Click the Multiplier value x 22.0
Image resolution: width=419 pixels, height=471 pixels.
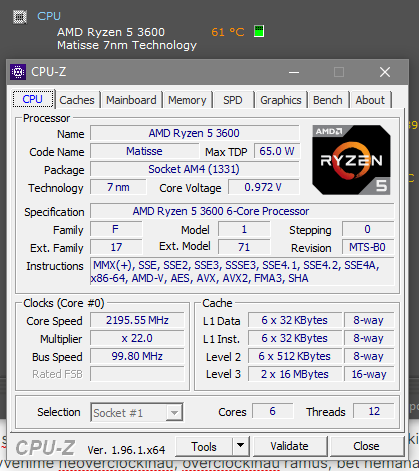pyautogui.click(x=137, y=338)
